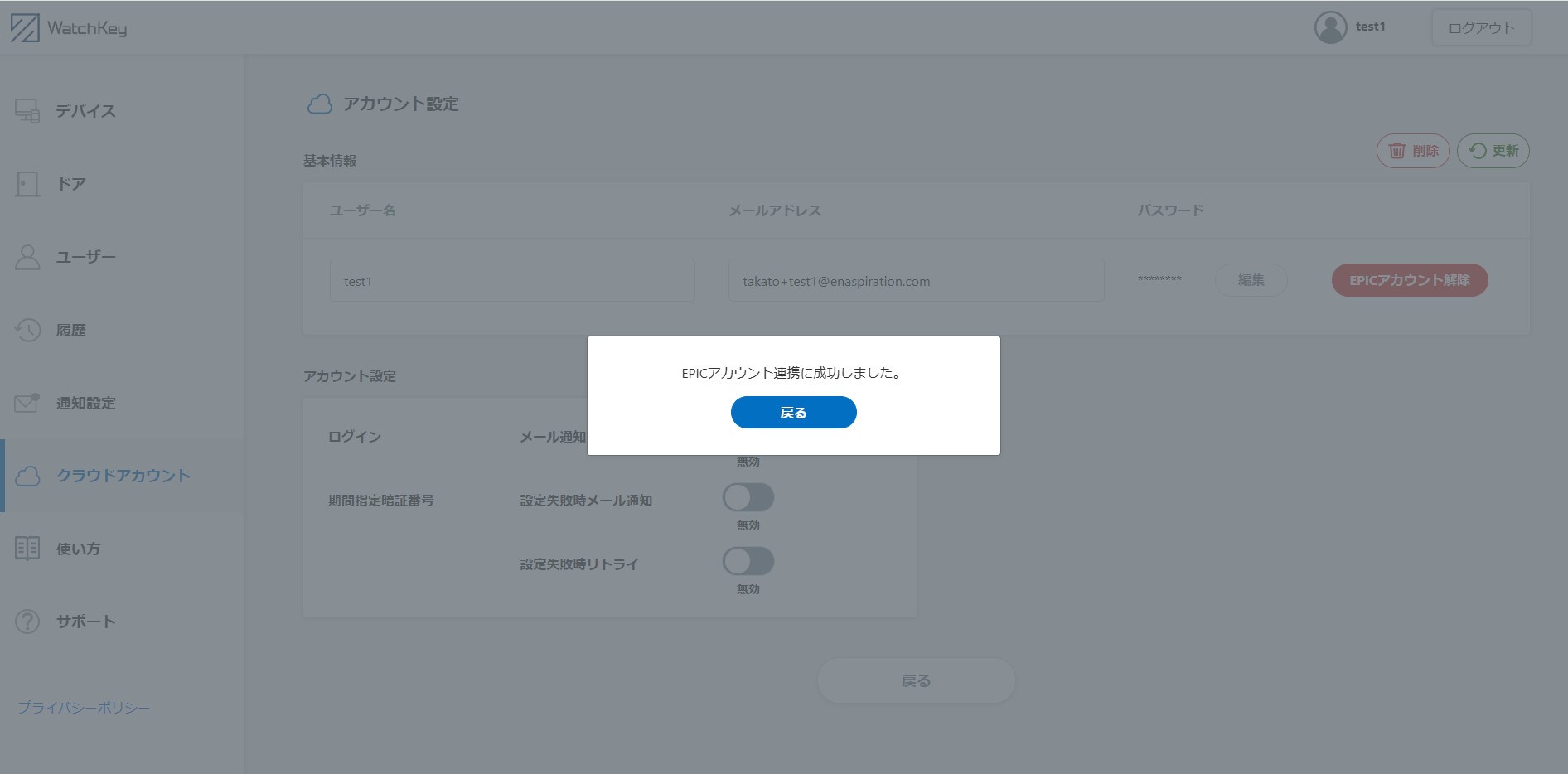Image resolution: width=1568 pixels, height=774 pixels.
Task: Click the クラウドアカウント cloud icon
Action: (27, 476)
